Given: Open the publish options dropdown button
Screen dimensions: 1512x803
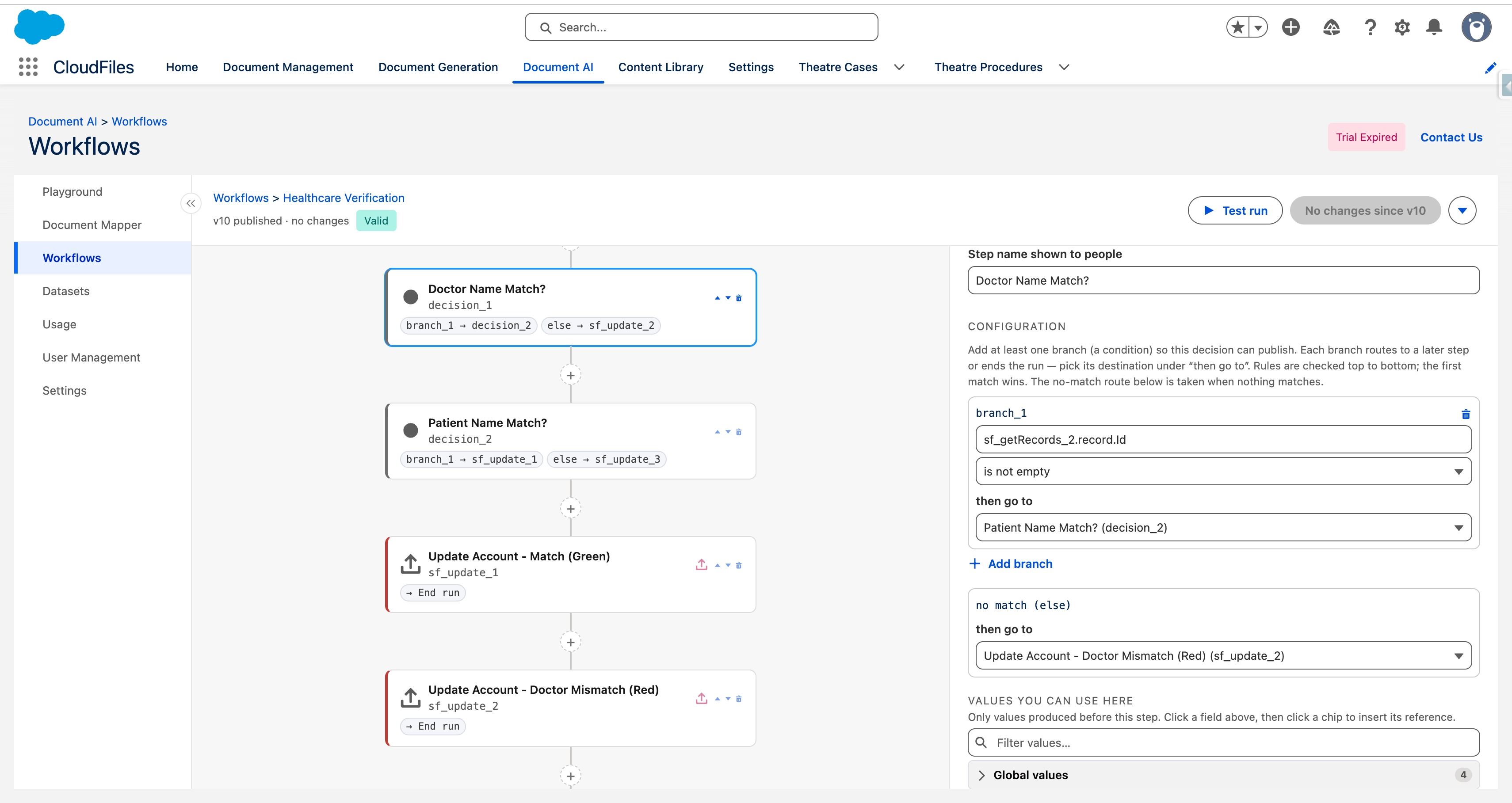Looking at the screenshot, I should click(1462, 210).
